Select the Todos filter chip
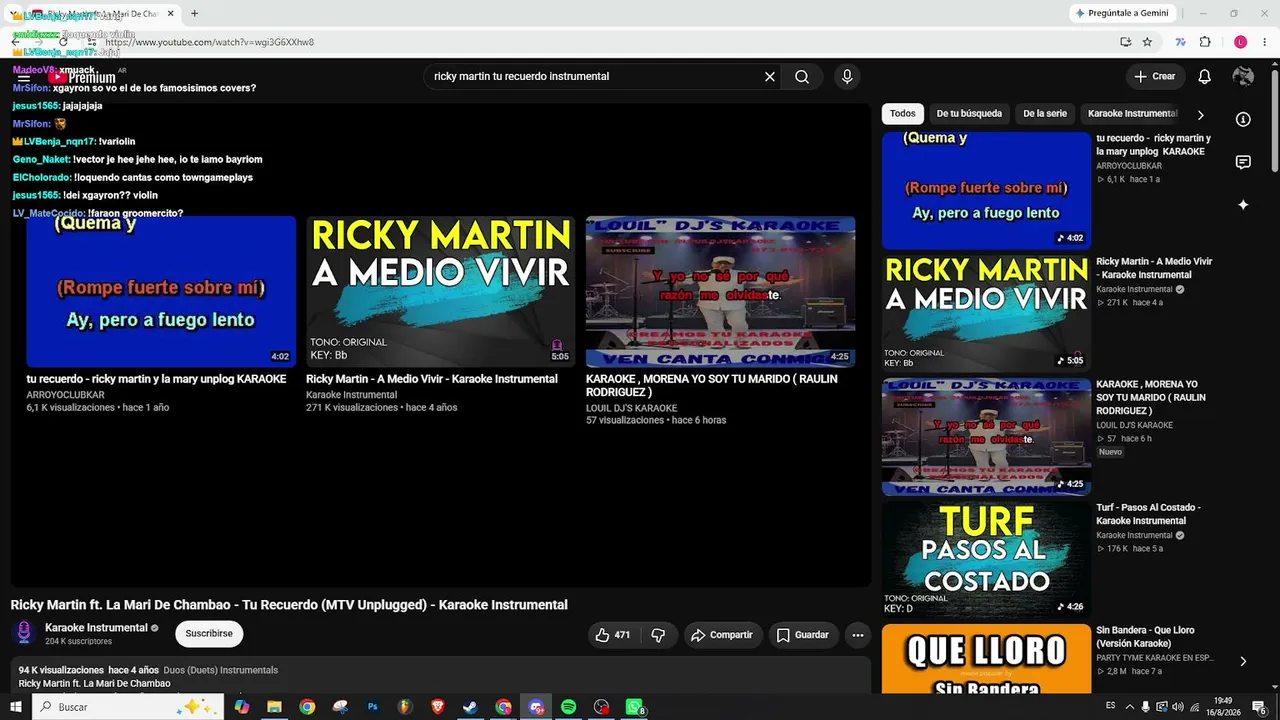This screenshot has width=1280, height=720. pos(902,114)
